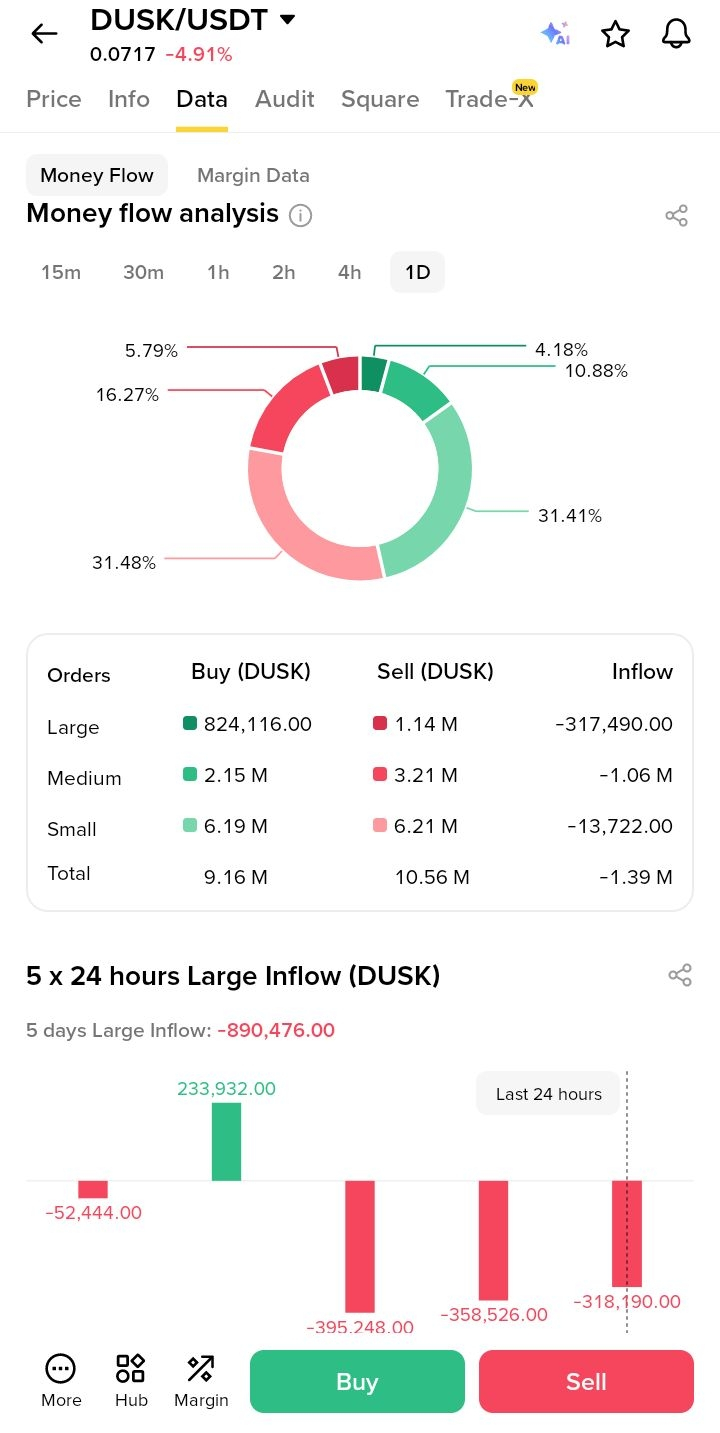Tap the green Buy button

(357, 1381)
